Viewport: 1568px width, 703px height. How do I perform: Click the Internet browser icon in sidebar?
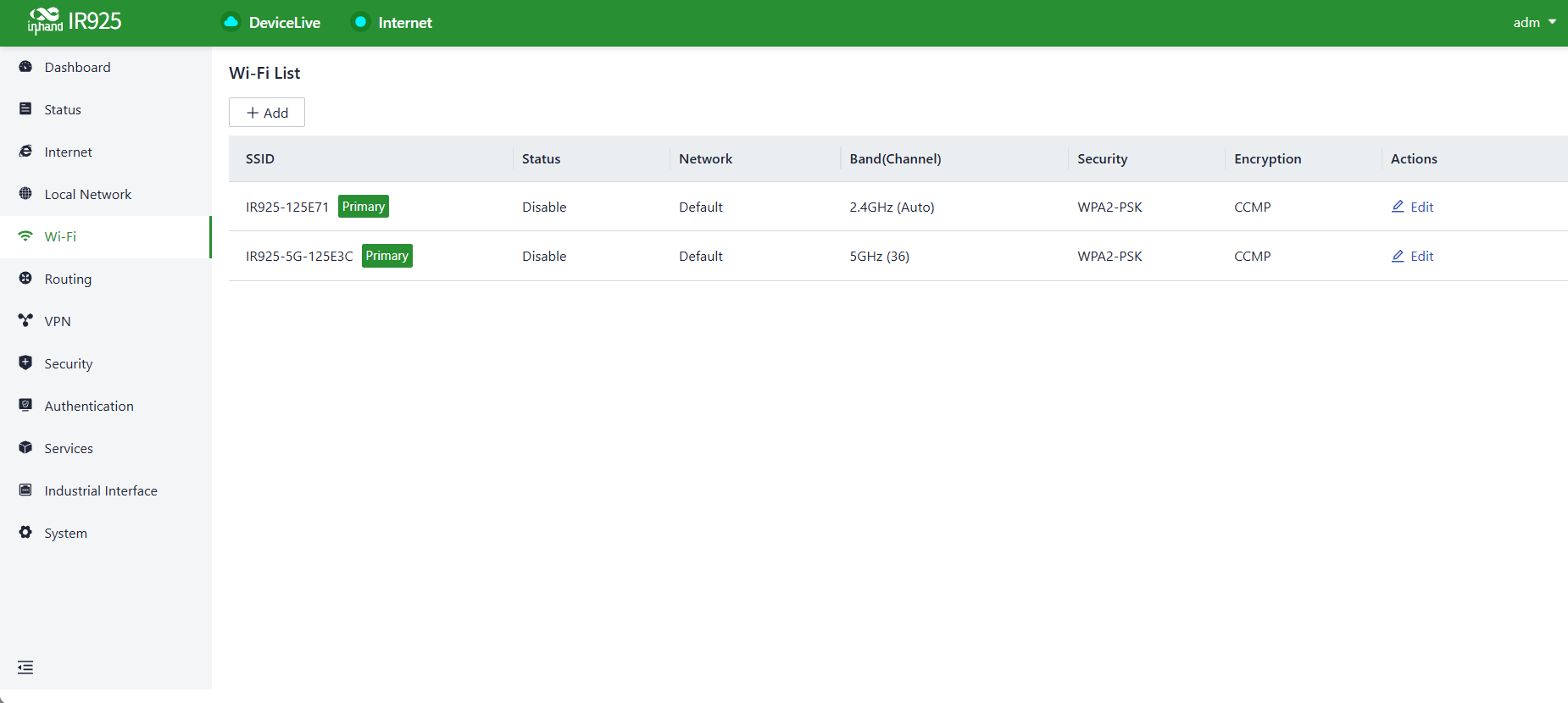click(25, 152)
